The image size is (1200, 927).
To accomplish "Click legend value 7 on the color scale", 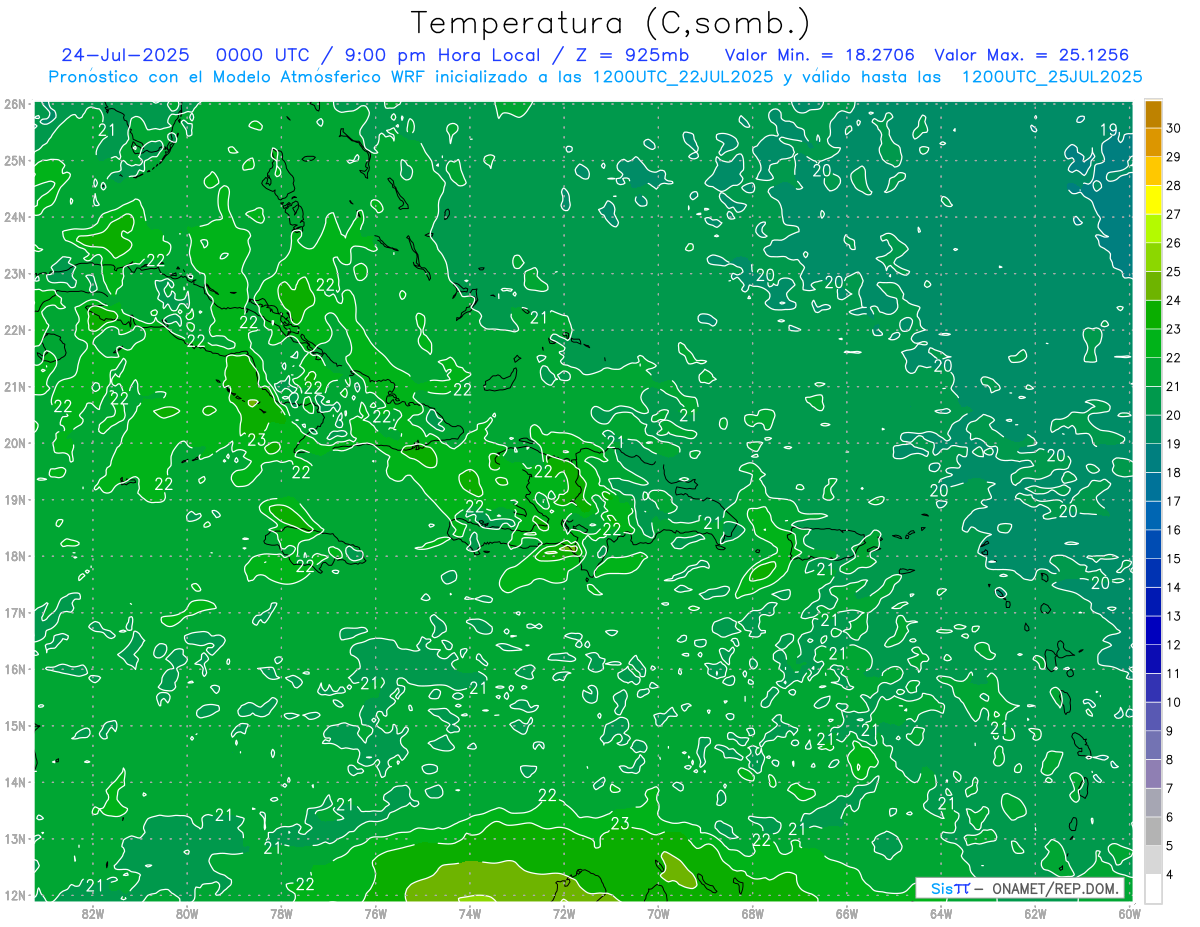I will 1170,788.
